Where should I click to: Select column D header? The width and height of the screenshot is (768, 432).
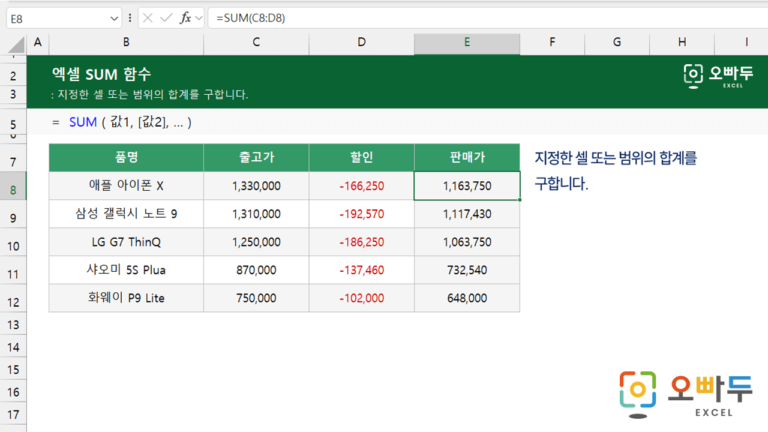[x=361, y=43]
